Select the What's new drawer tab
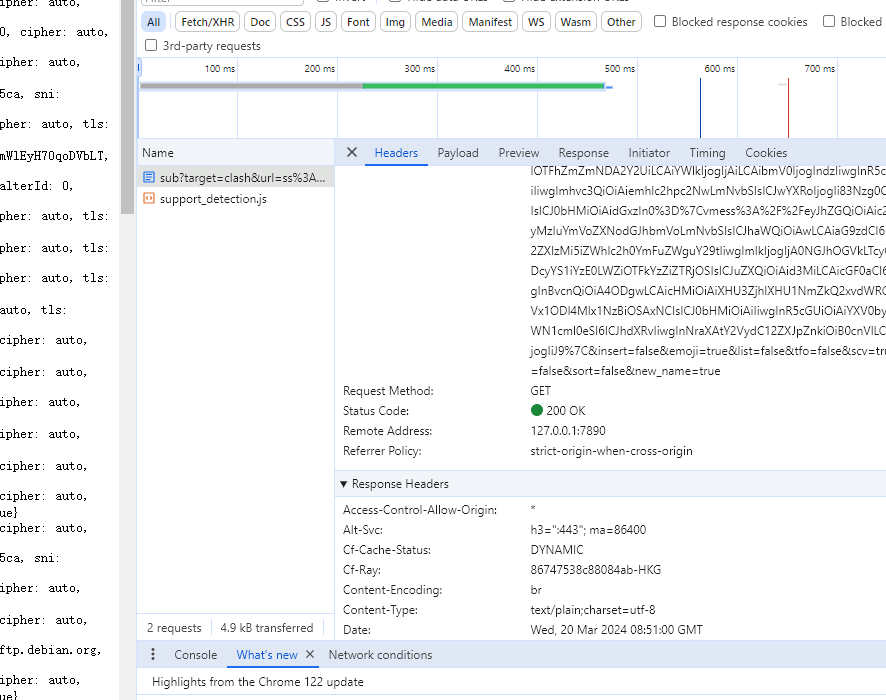 coord(267,654)
